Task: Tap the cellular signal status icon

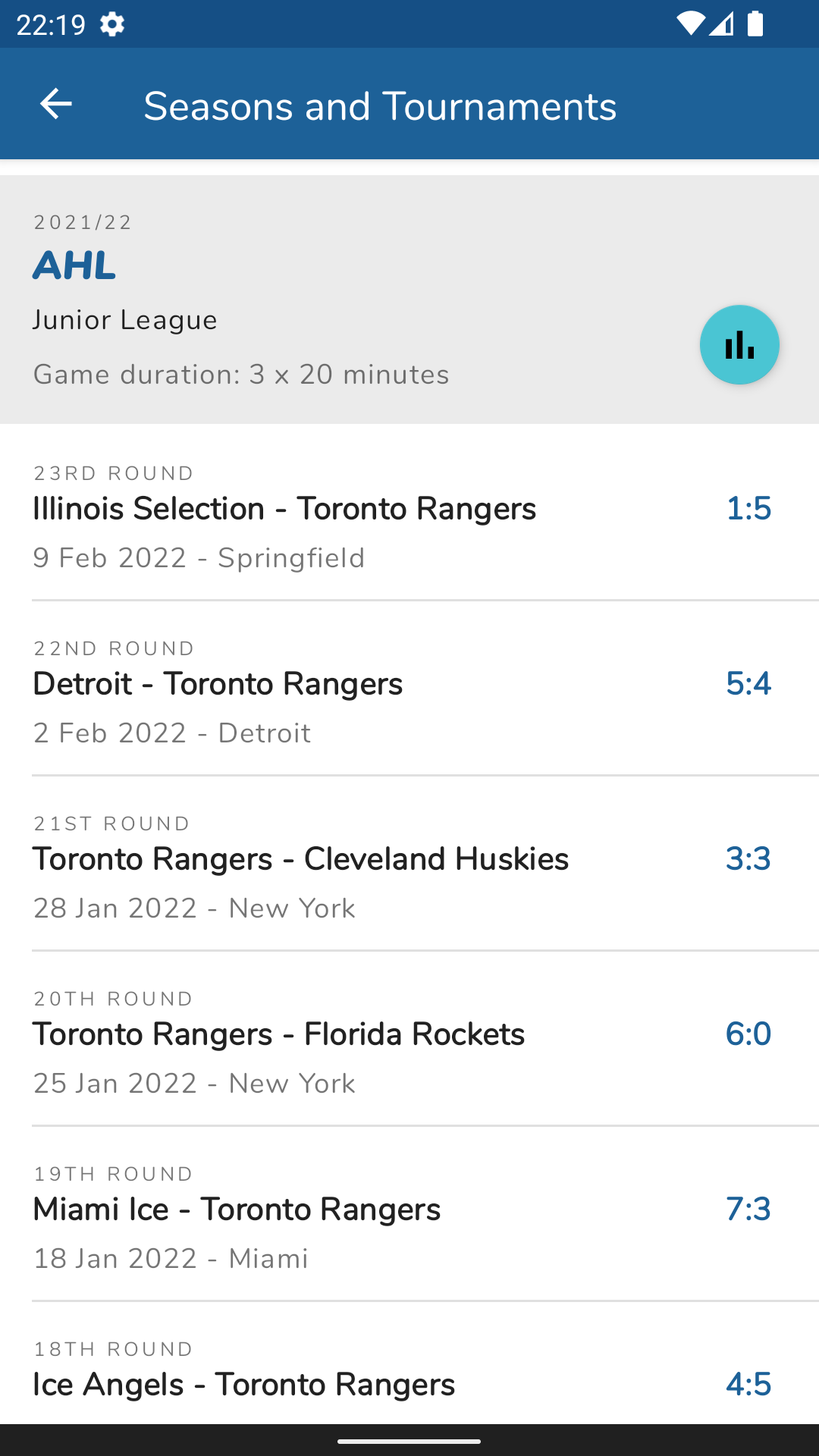Action: (x=722, y=24)
